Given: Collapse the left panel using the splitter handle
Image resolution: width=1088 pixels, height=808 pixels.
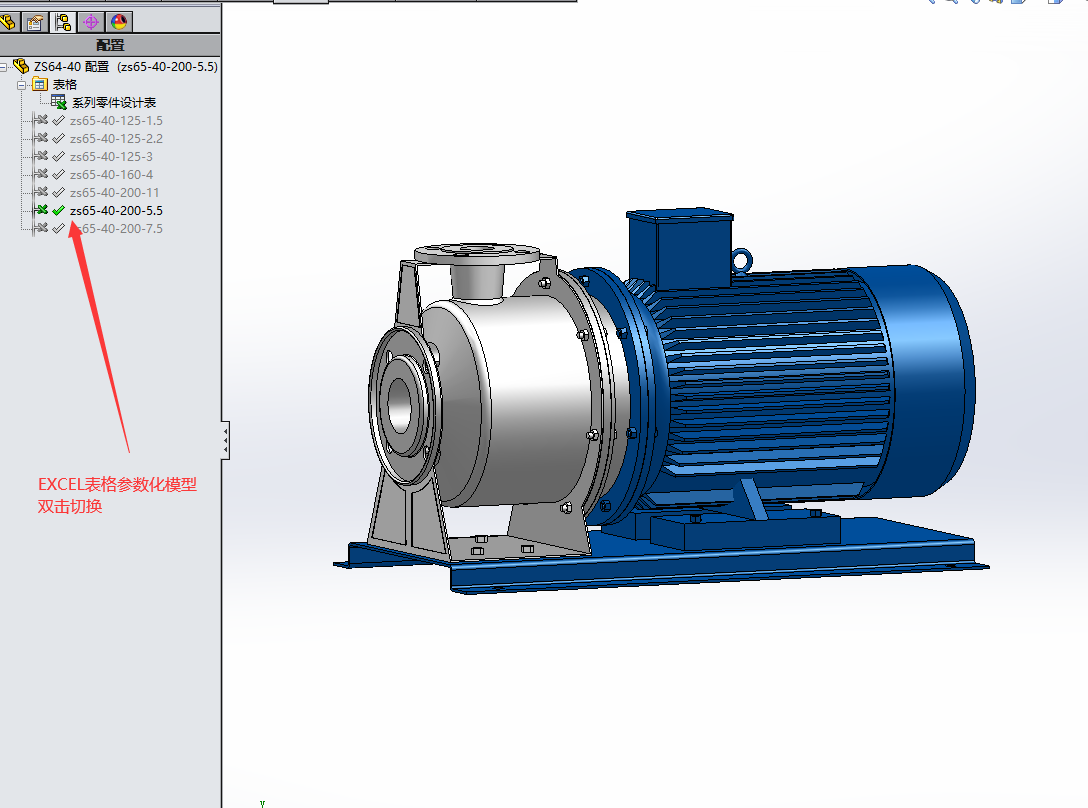Looking at the screenshot, I should (x=226, y=440).
